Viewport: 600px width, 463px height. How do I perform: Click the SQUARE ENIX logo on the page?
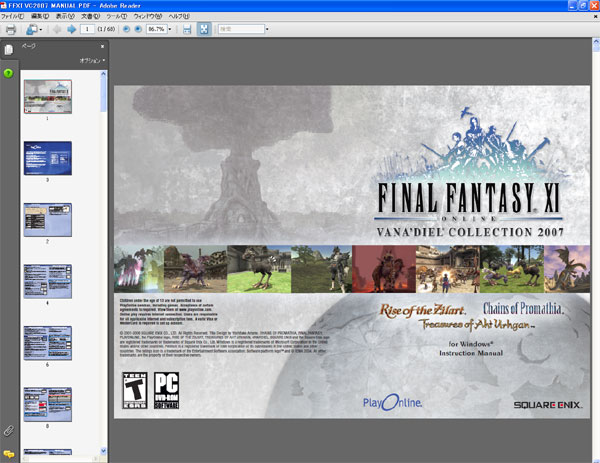point(548,405)
